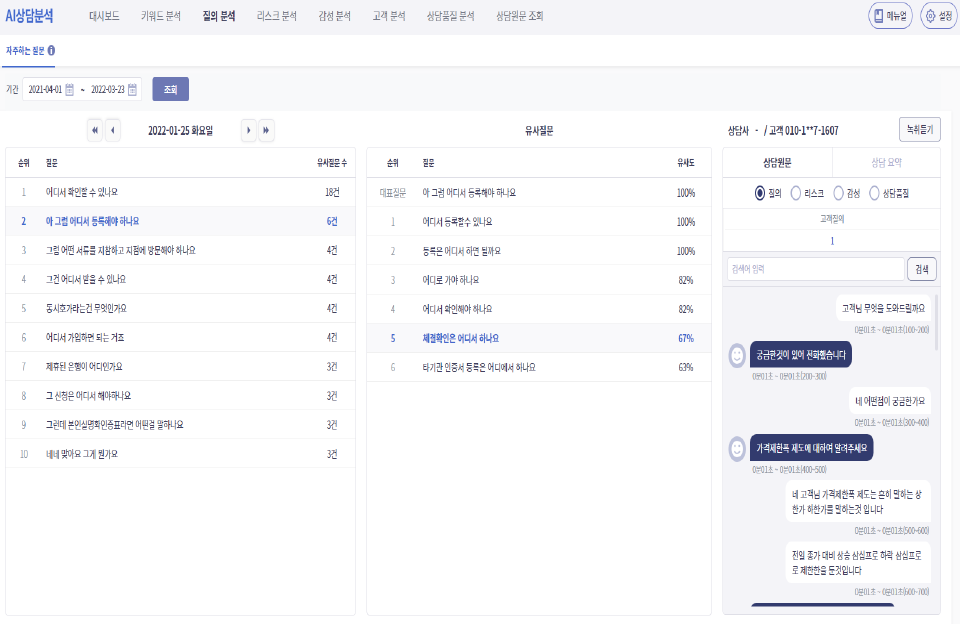Switch to the 상담원문 tab

[778, 163]
